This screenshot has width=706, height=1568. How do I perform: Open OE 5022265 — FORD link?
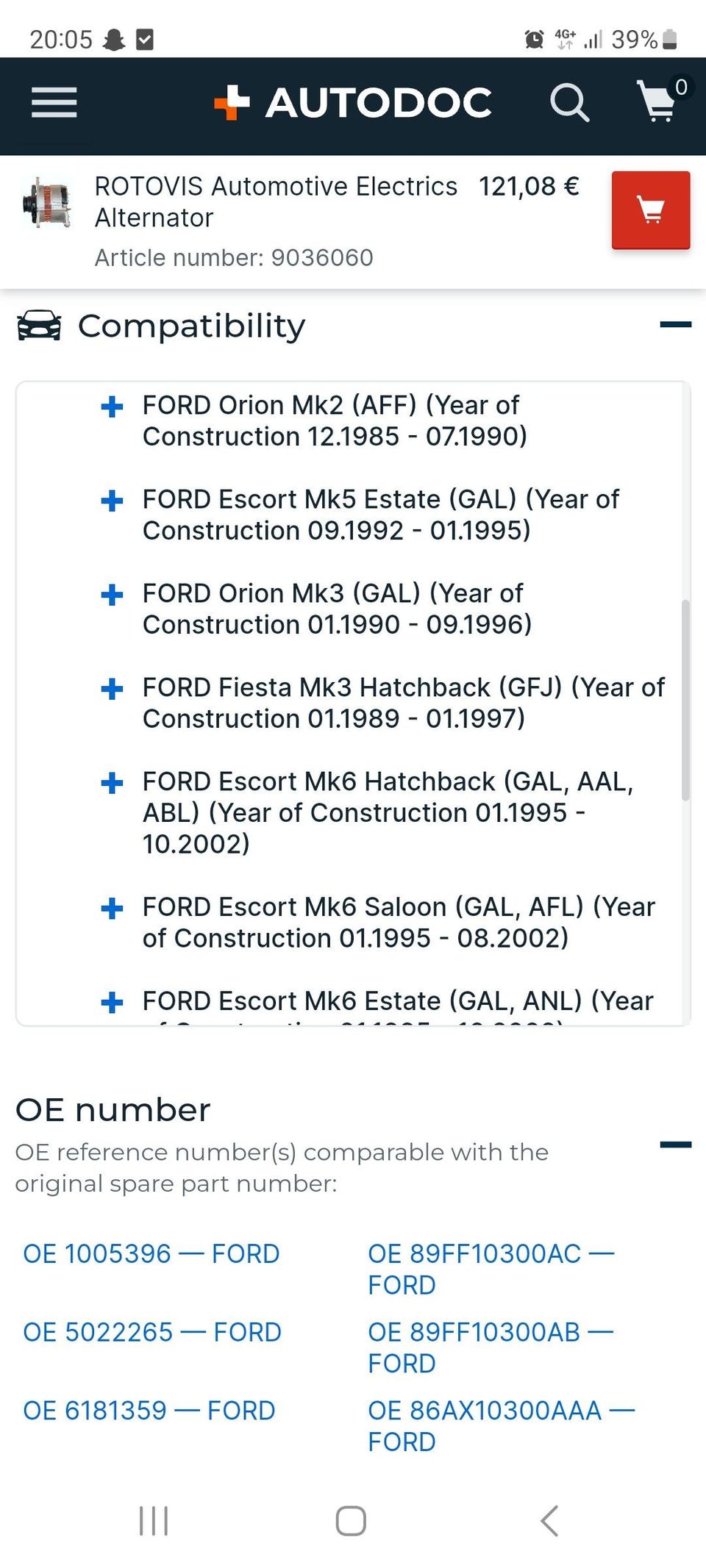point(152,1332)
